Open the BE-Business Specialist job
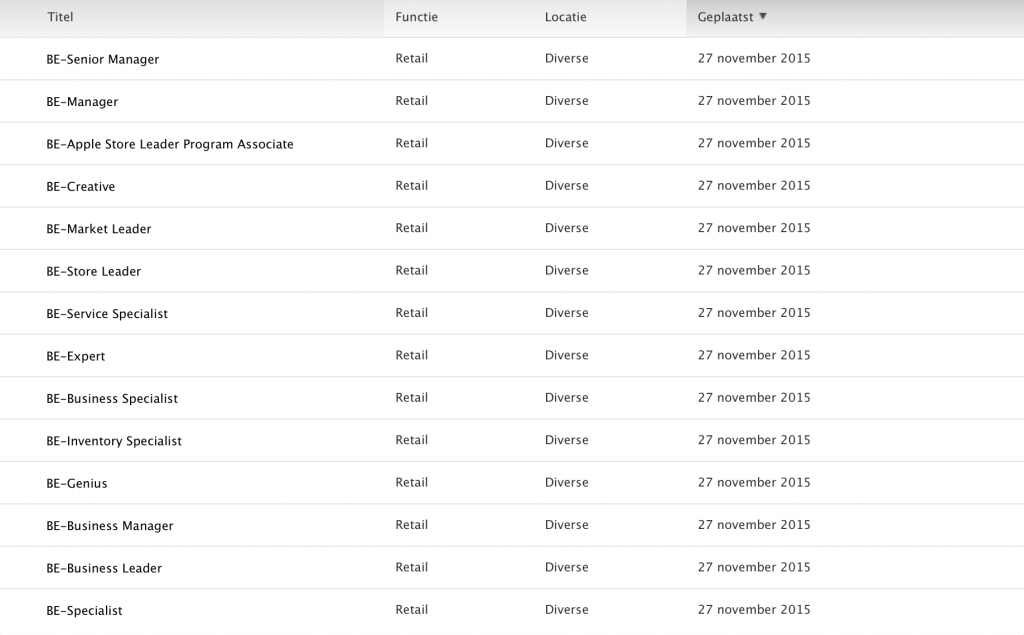The height and width of the screenshot is (635, 1024). tap(112, 399)
